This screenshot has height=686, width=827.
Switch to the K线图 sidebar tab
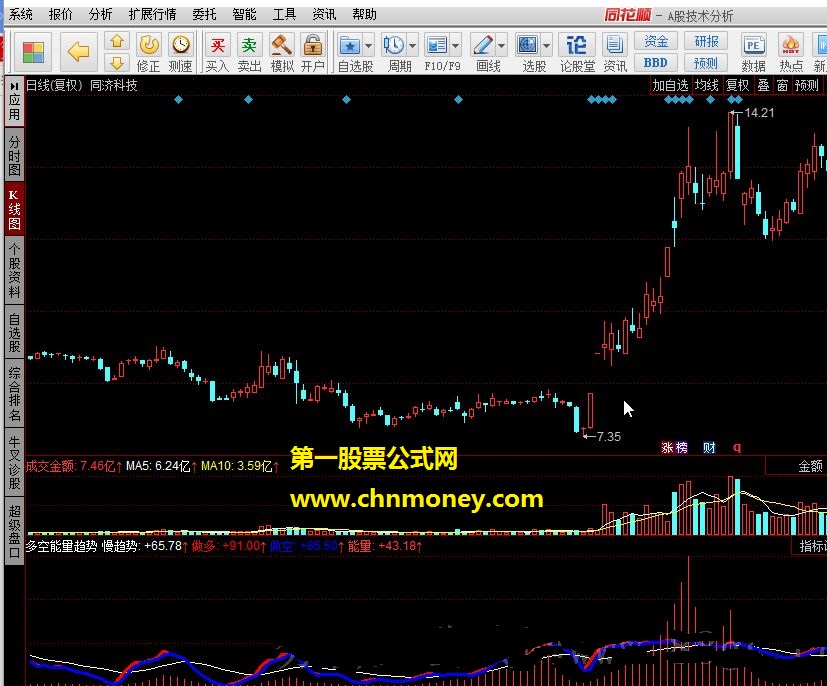[x=14, y=209]
